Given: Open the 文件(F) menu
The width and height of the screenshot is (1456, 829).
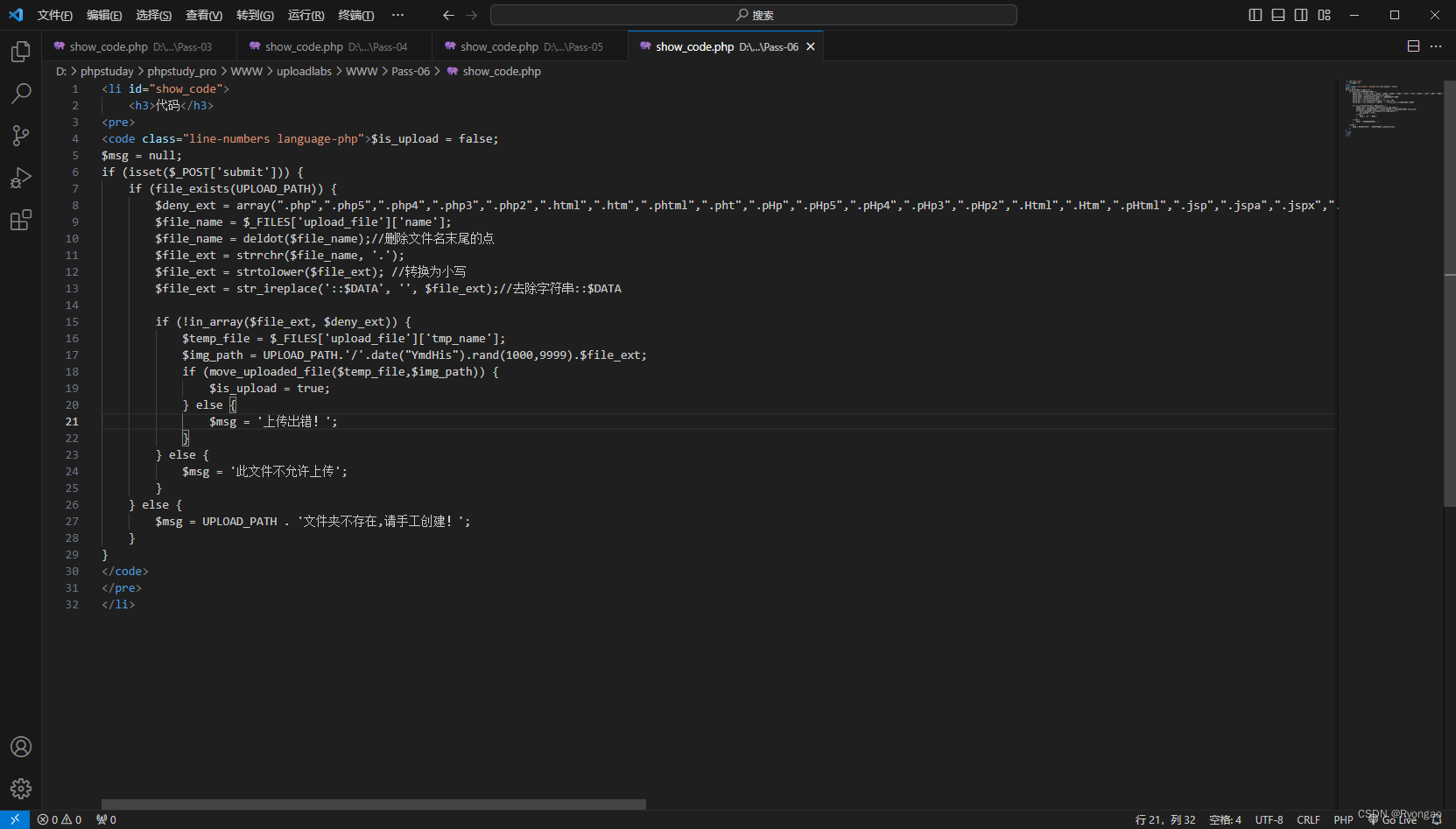Looking at the screenshot, I should click(55, 15).
